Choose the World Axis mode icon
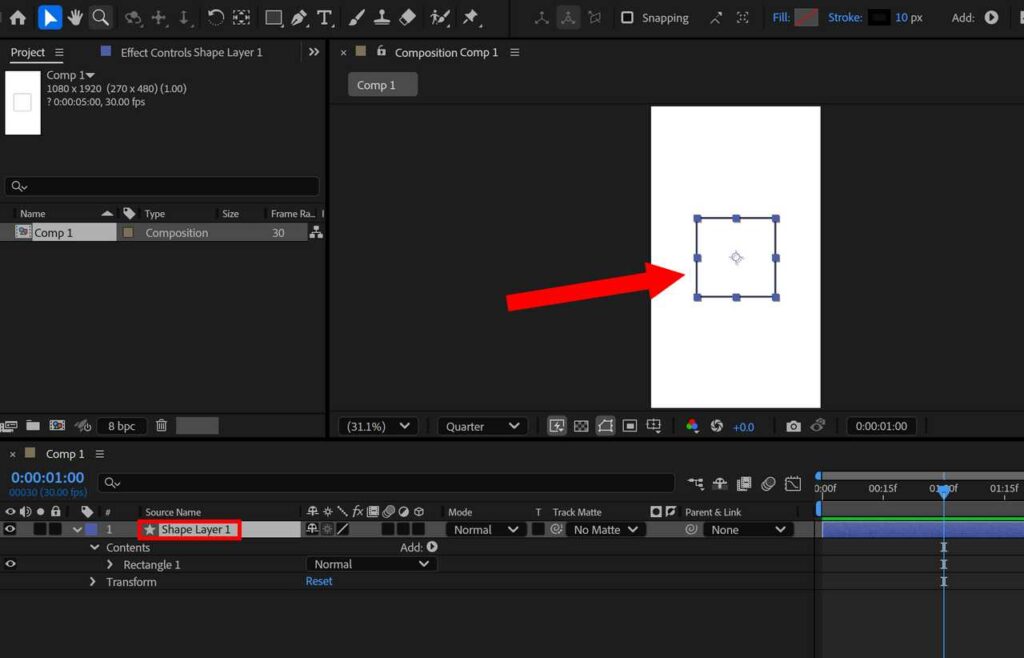 pos(568,18)
